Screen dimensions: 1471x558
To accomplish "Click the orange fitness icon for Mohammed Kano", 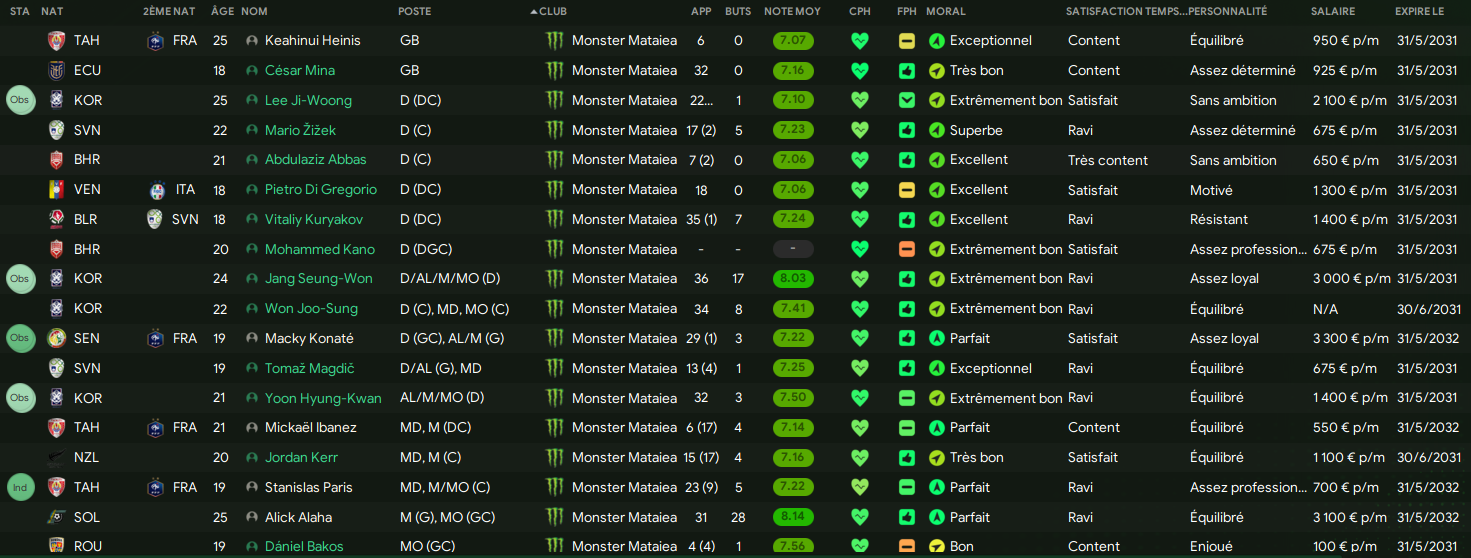I will (907, 249).
